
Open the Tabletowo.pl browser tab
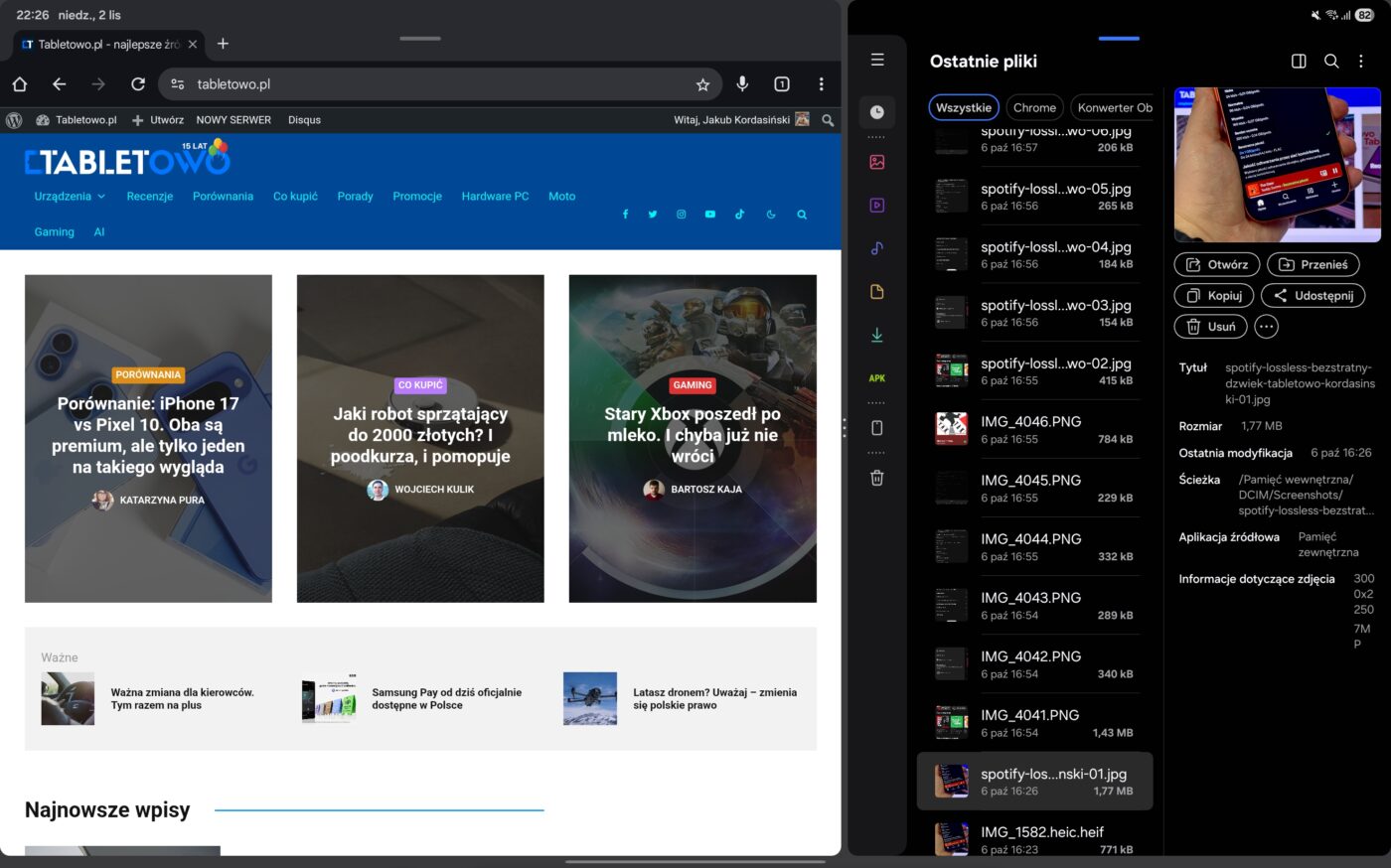(x=101, y=45)
